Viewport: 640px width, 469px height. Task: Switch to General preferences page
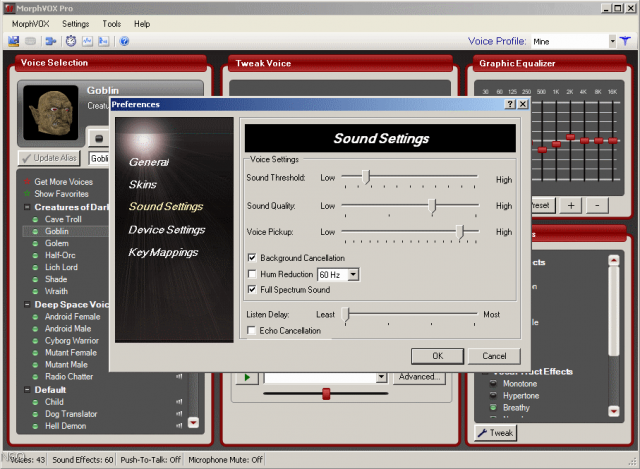149,162
